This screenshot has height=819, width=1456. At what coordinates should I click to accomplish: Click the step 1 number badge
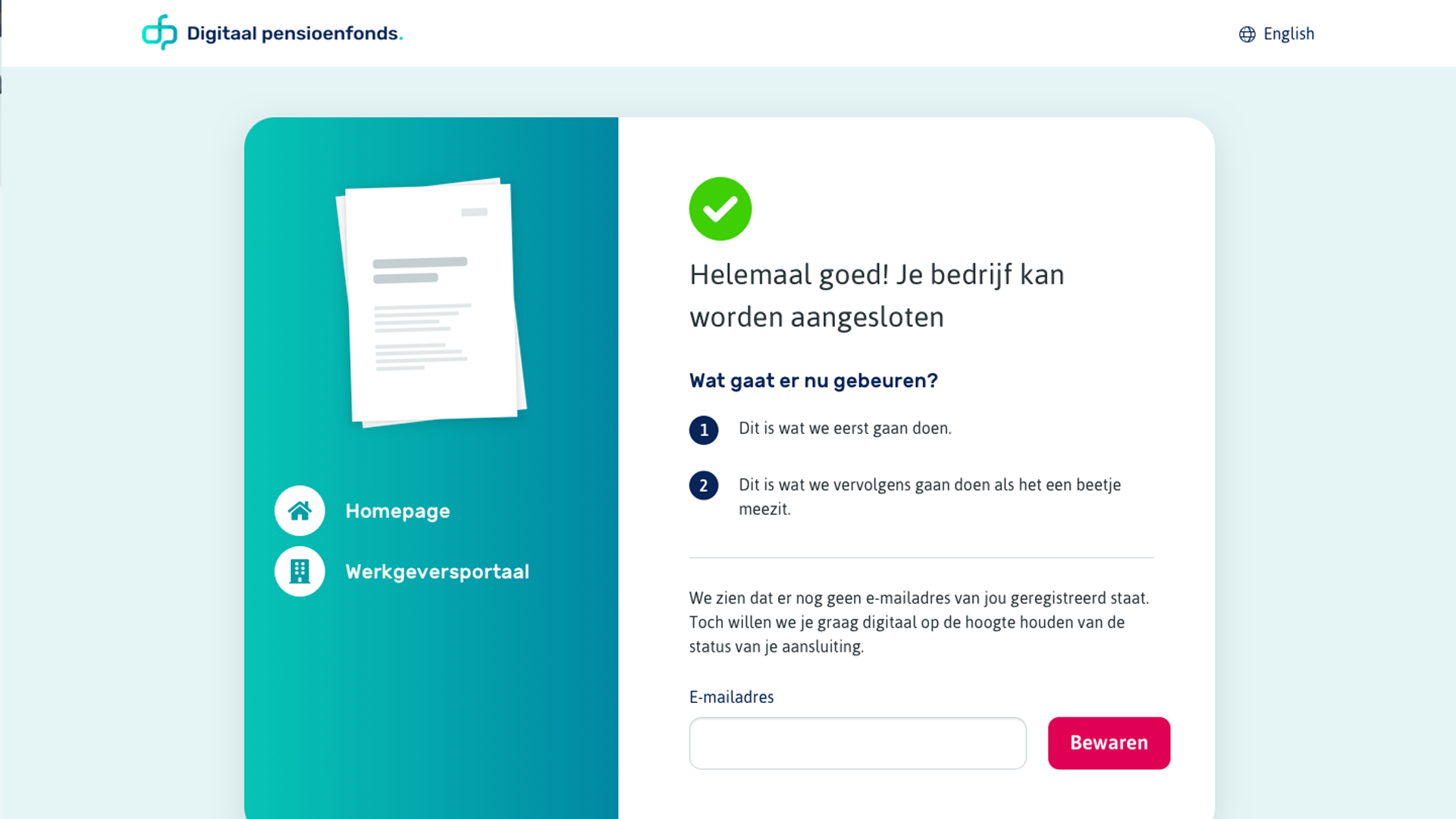coord(703,430)
